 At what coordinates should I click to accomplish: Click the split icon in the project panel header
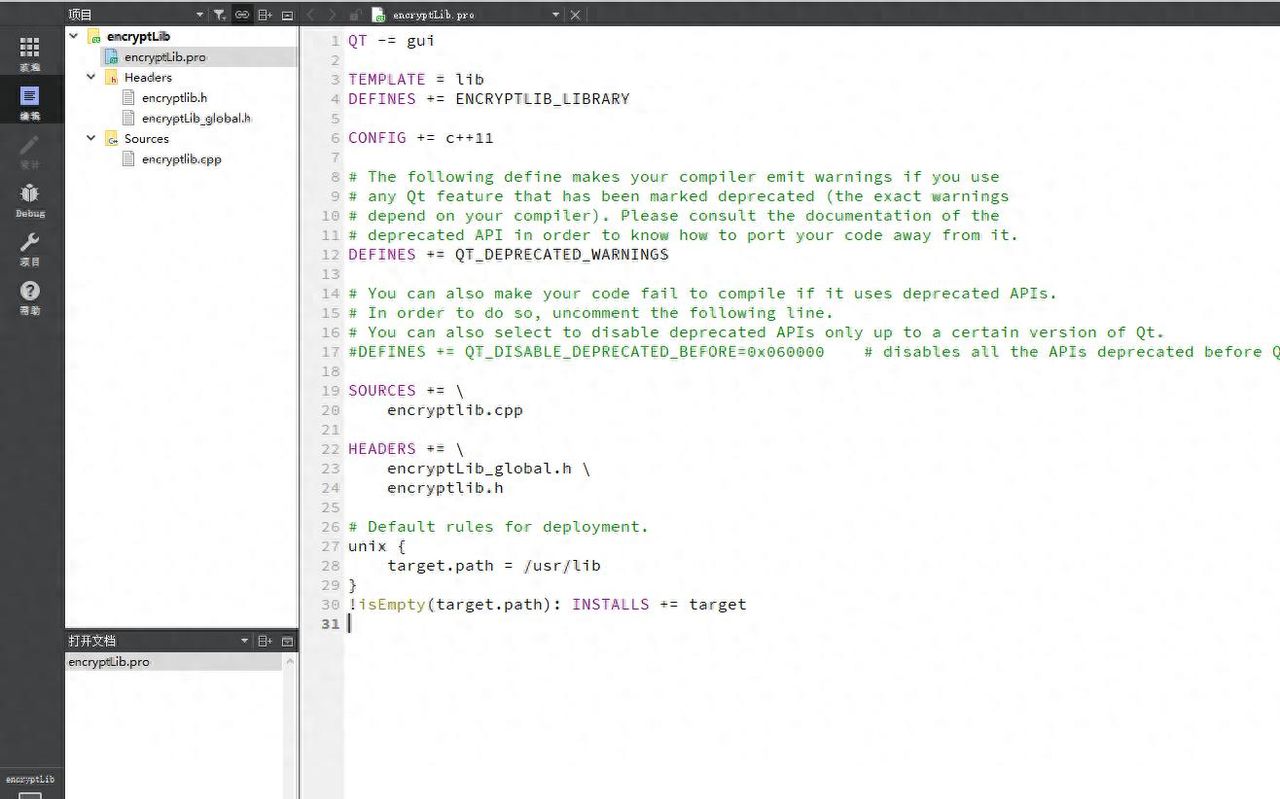(264, 15)
